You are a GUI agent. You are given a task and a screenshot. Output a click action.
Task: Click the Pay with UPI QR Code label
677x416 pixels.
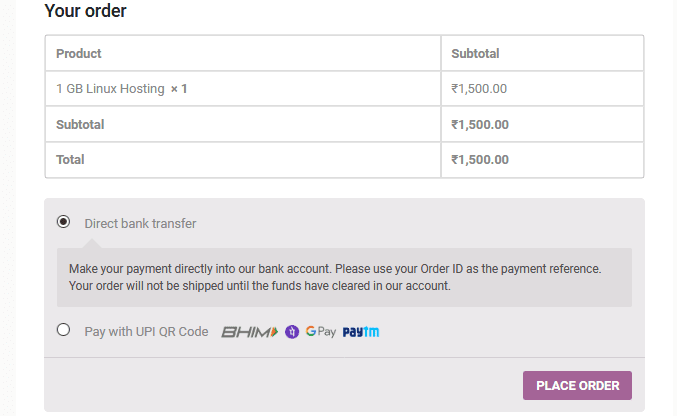point(146,332)
